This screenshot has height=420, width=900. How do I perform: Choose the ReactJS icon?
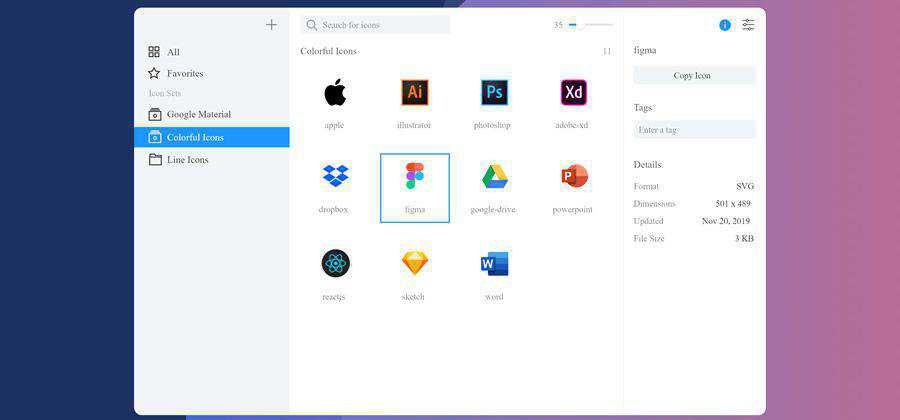335,263
